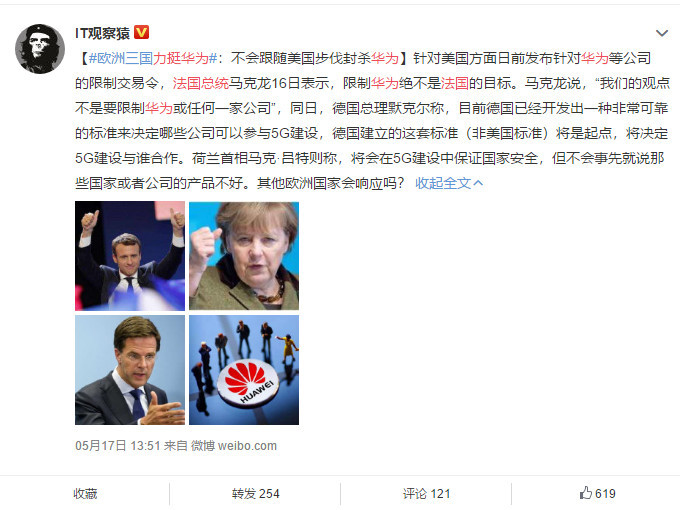Image resolution: width=680 pixels, height=510 pixels.
Task: Click the 法国总统 highlighted keyword link
Action: click(200, 83)
